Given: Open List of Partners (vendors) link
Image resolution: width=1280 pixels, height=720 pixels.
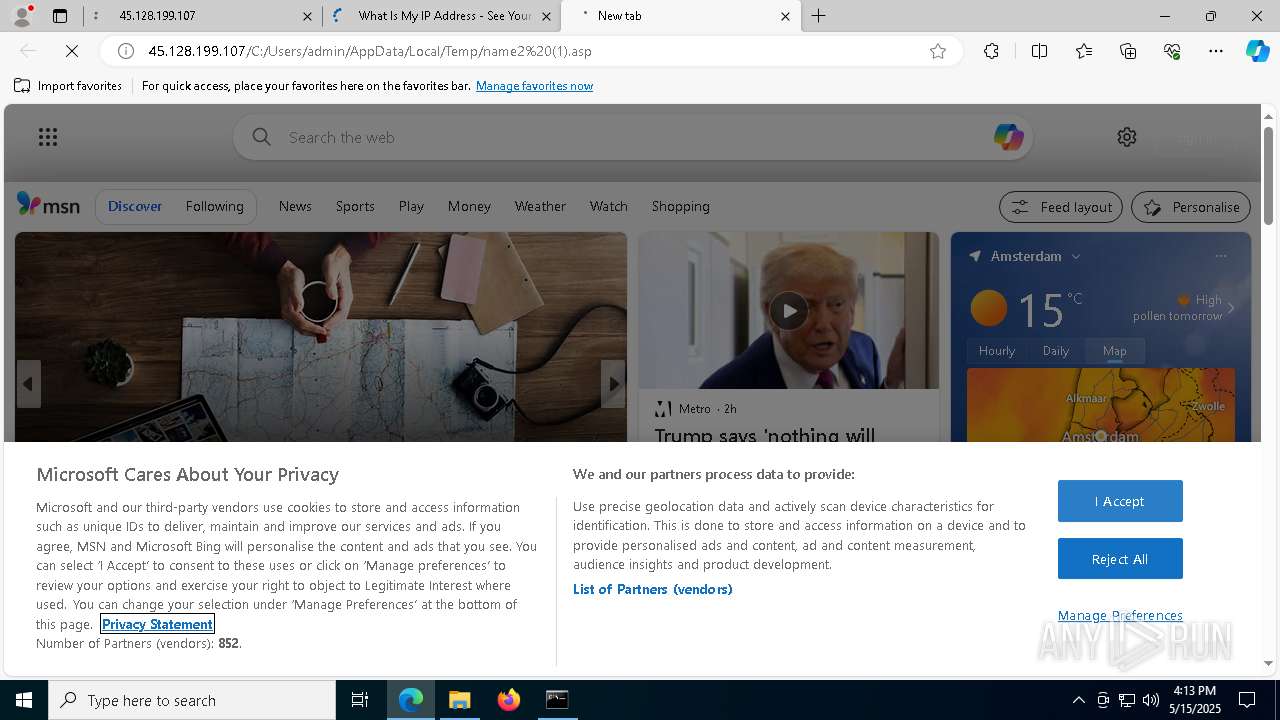Looking at the screenshot, I should pyautogui.click(x=652, y=589).
